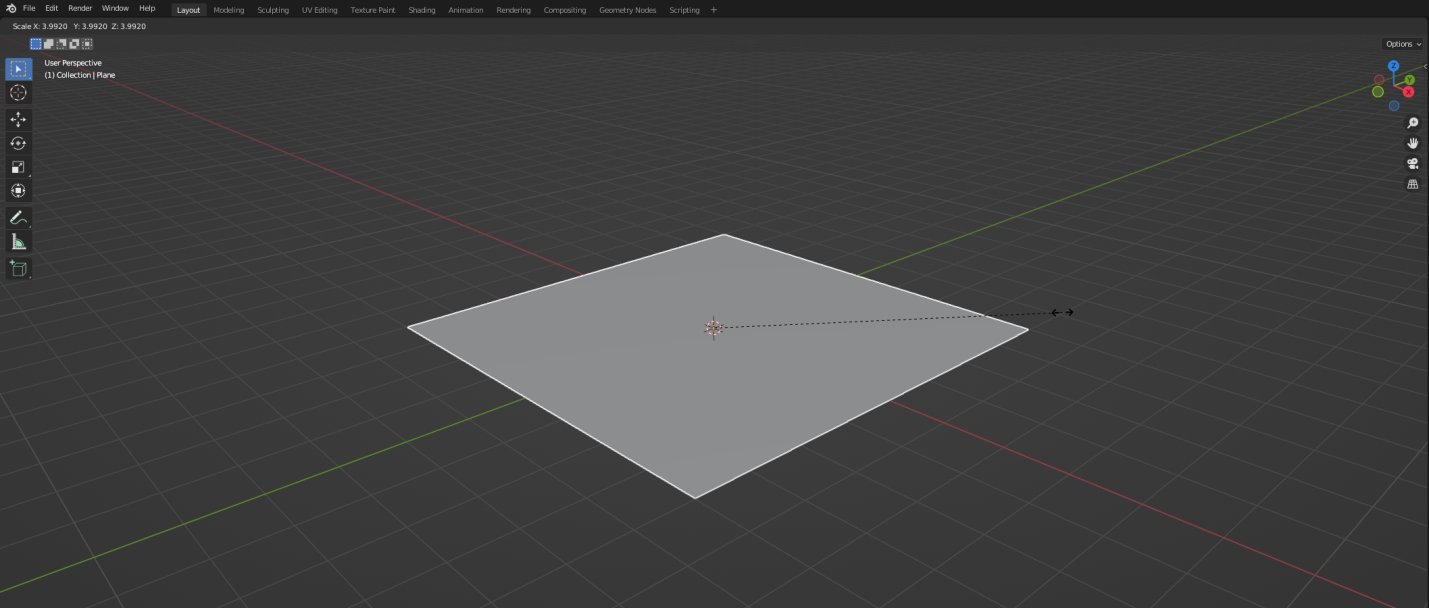Switch to the Geometry Nodes tab
The width and height of the screenshot is (1429, 608).
tap(628, 10)
